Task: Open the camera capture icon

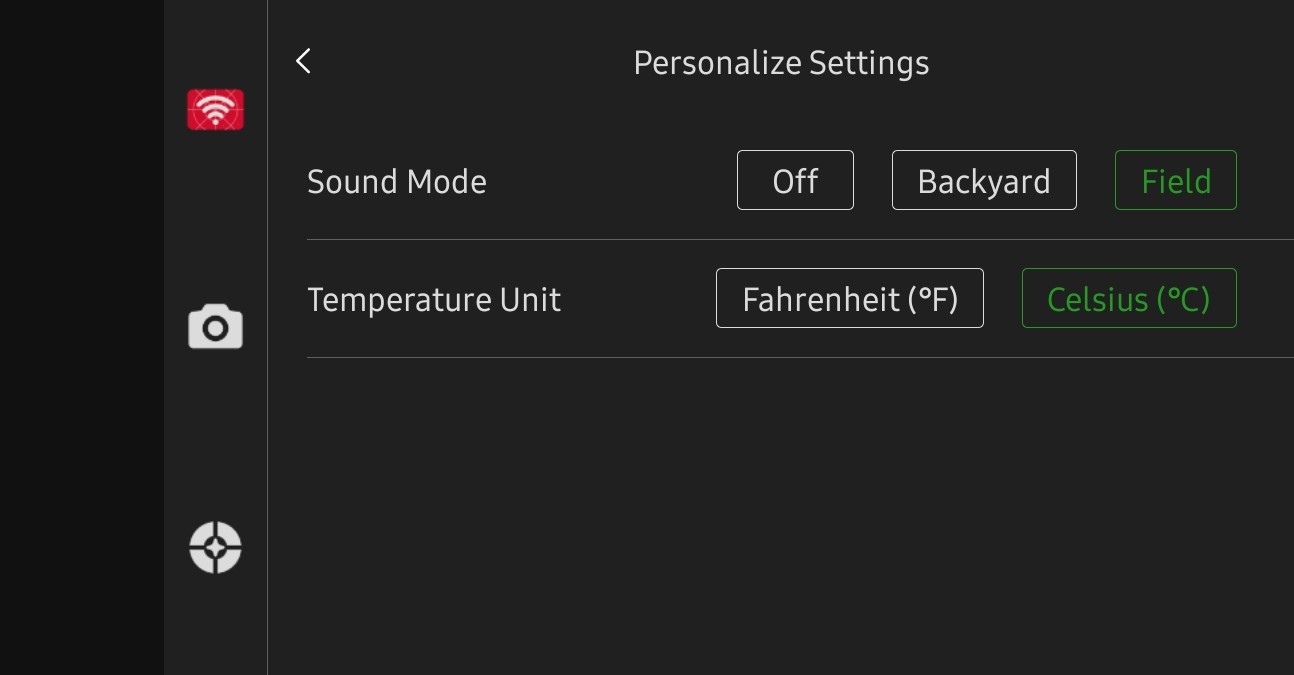Action: [x=215, y=328]
